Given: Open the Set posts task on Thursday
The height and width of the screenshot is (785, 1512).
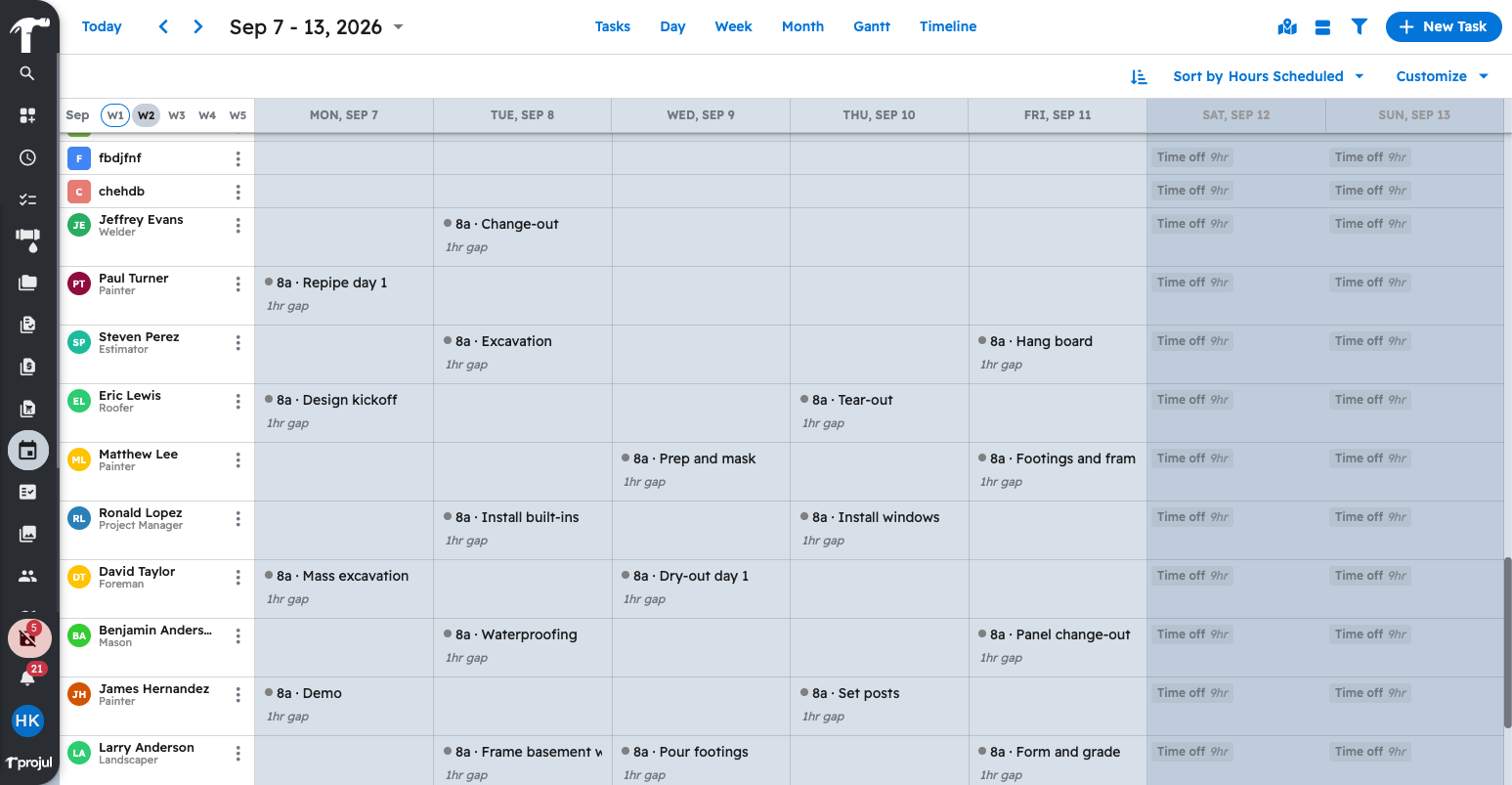Looking at the screenshot, I should (x=850, y=693).
